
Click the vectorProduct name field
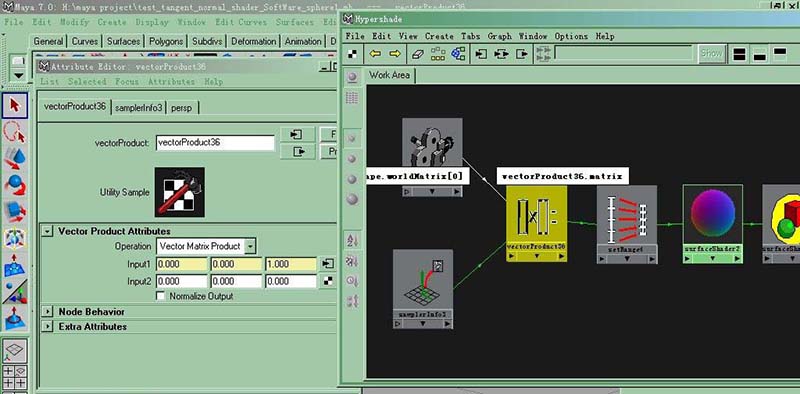(215, 143)
